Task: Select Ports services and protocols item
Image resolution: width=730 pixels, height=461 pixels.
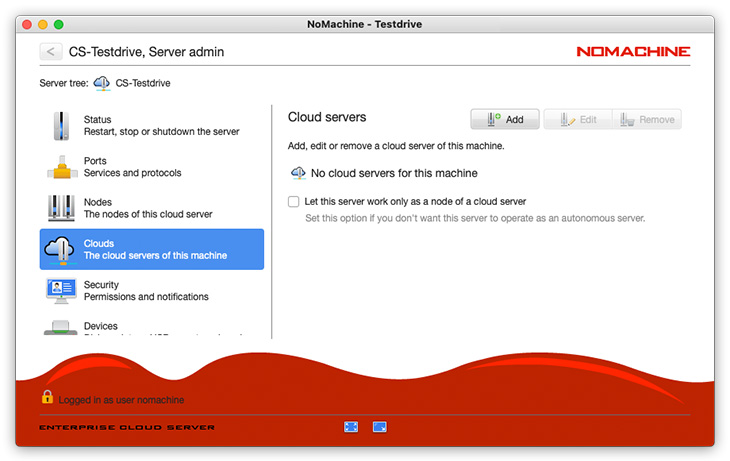Action: click(132, 167)
